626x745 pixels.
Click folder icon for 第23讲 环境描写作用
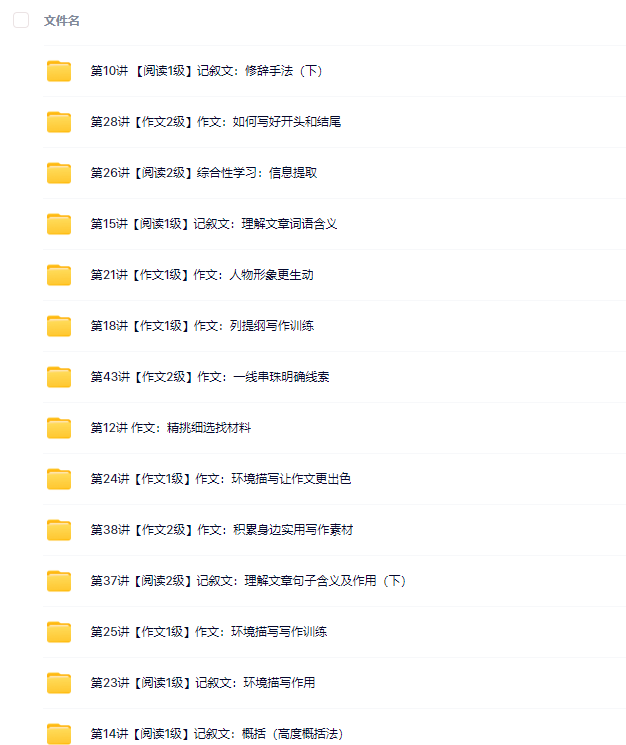pyautogui.click(x=59, y=683)
